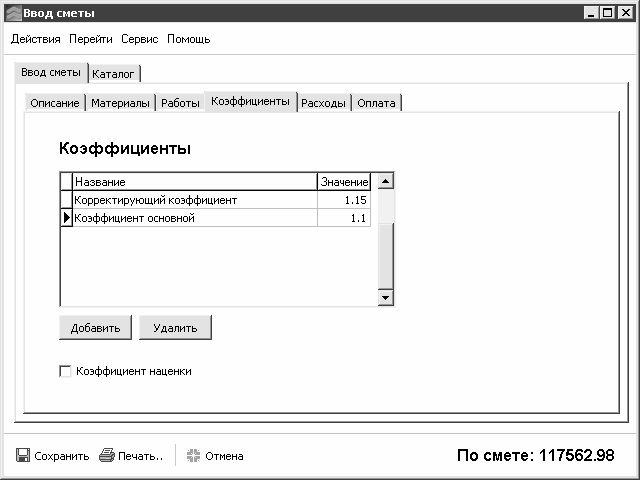Select row marker arrow beside Коэффициент основной
Image resolution: width=640 pixels, height=480 pixels.
click(x=67, y=218)
